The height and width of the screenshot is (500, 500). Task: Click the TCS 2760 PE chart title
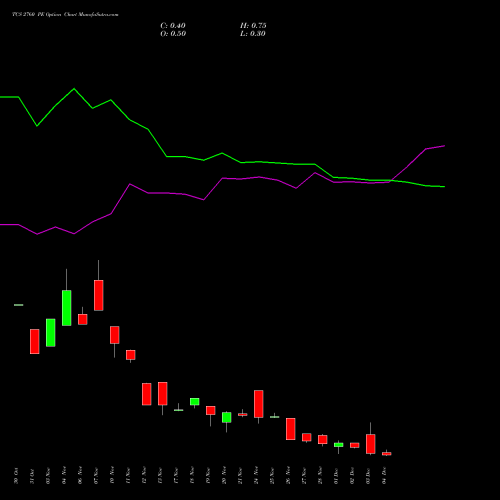65,15
